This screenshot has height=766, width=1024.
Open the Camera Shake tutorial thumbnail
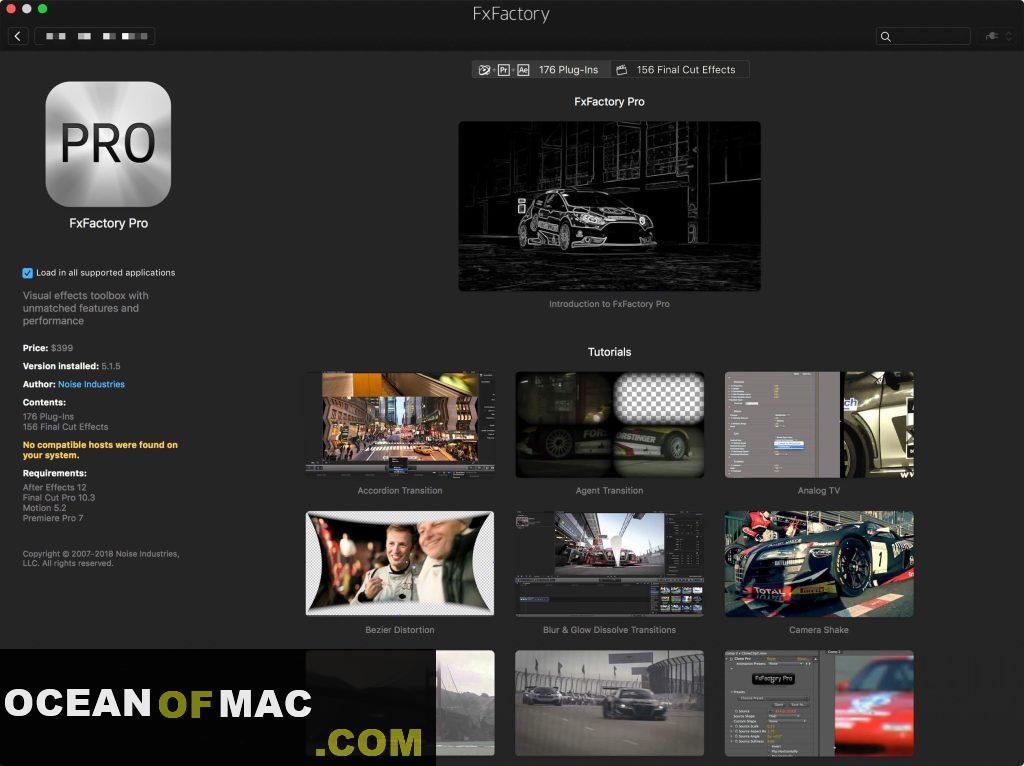pyautogui.click(x=819, y=564)
